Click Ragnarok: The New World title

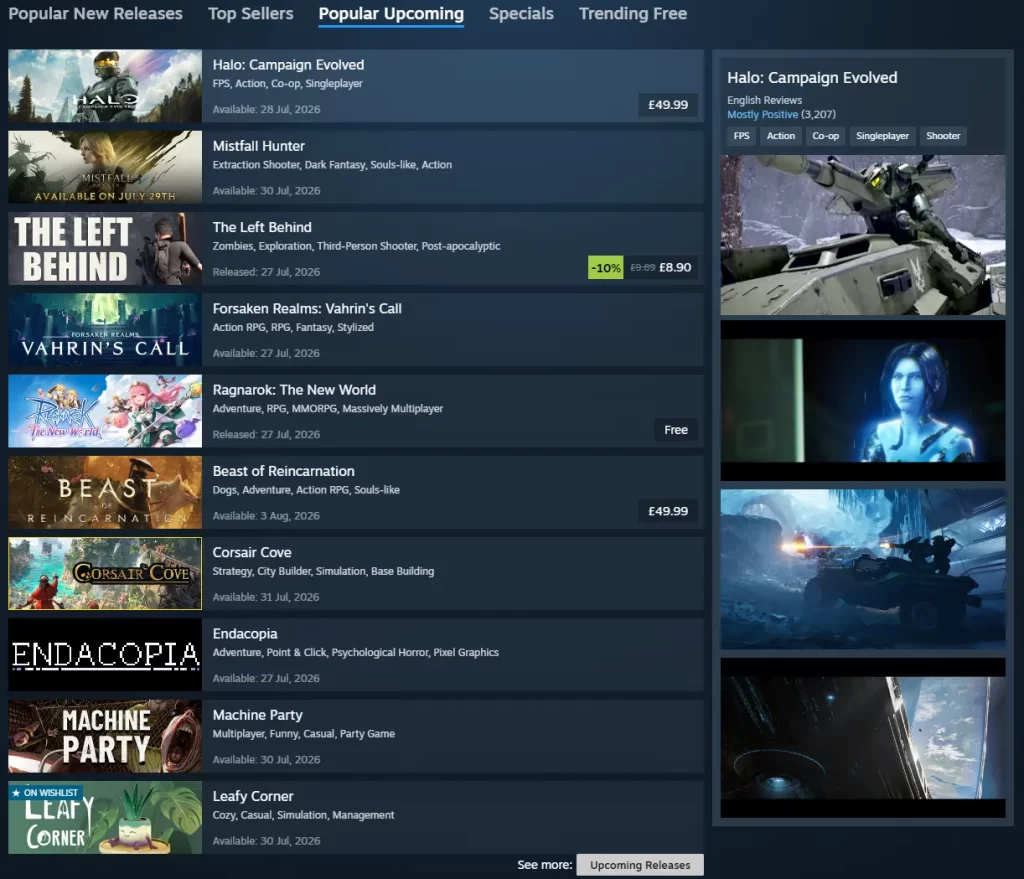(294, 390)
